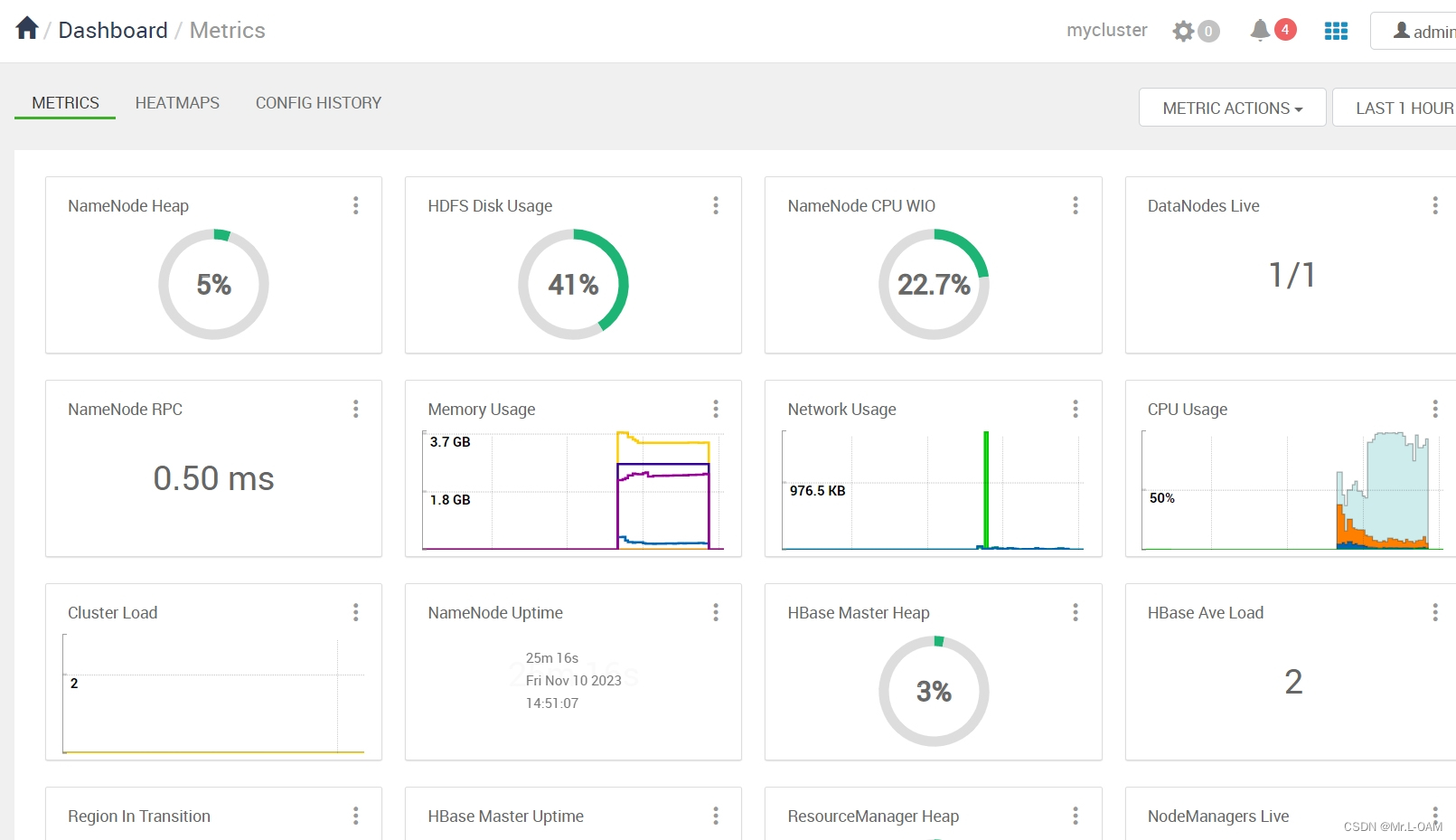Open Cluster Load widget options menu
Image resolution: width=1456 pixels, height=840 pixels.
[x=356, y=612]
